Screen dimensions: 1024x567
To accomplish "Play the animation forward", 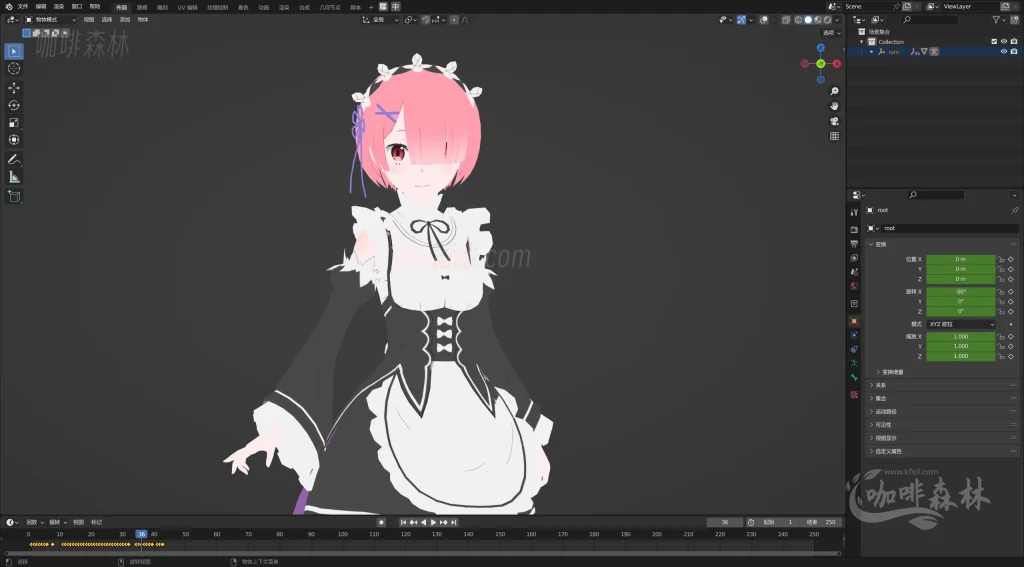I will (433, 523).
